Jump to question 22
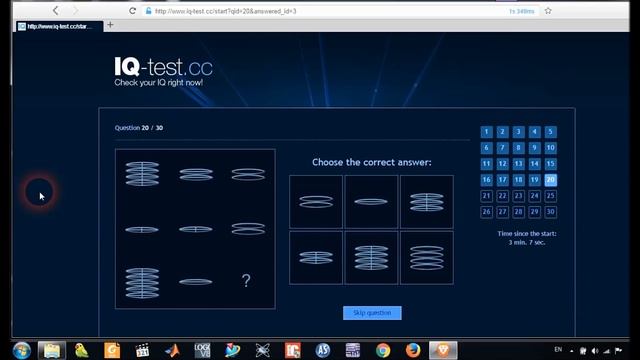Screen dimensions: 640x360 click(x=502, y=196)
